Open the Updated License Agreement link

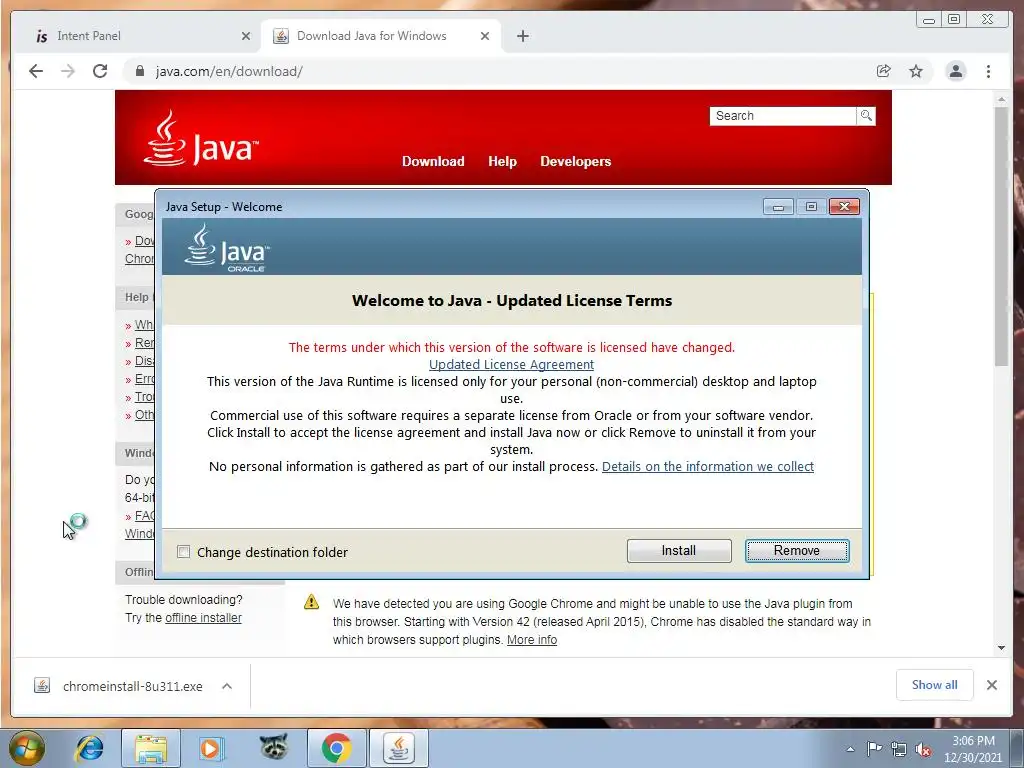511,364
